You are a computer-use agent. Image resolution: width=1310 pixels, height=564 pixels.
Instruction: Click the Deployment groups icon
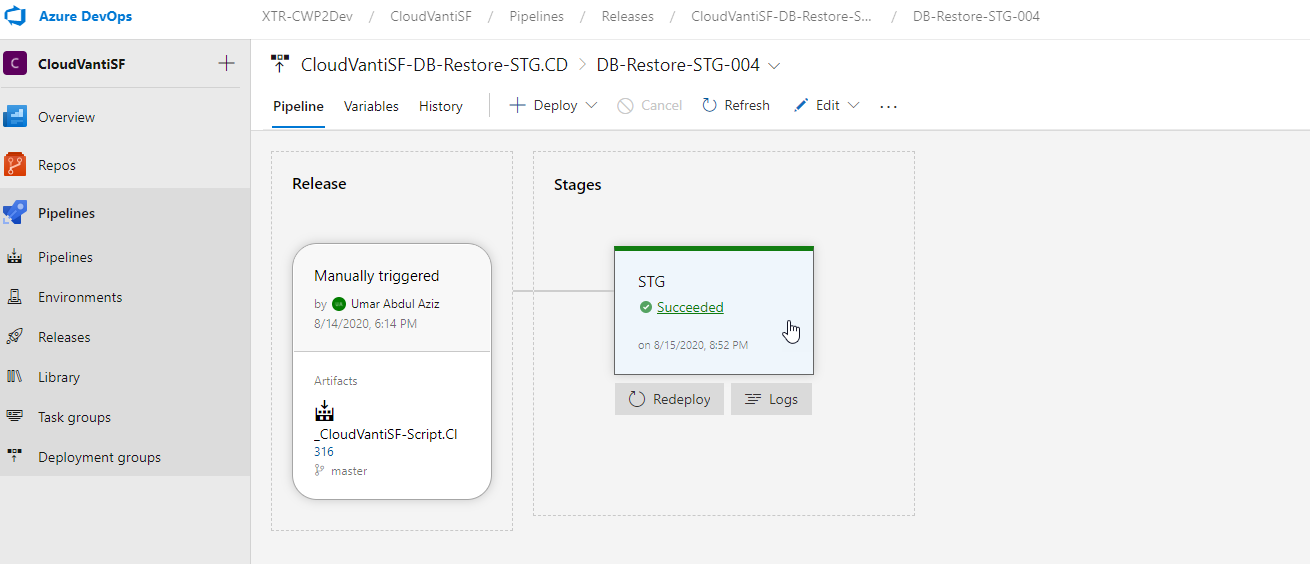click(15, 456)
